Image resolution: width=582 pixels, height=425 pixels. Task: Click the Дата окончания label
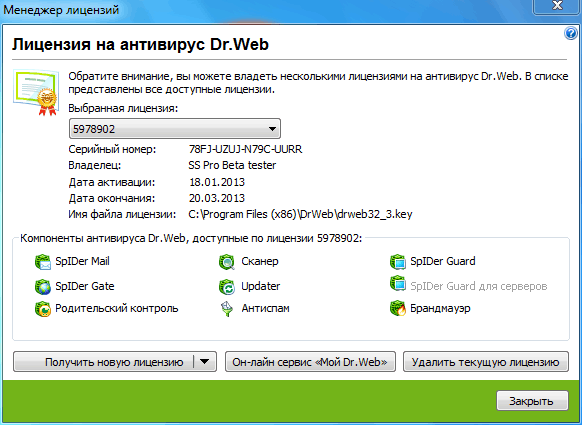[112, 198]
